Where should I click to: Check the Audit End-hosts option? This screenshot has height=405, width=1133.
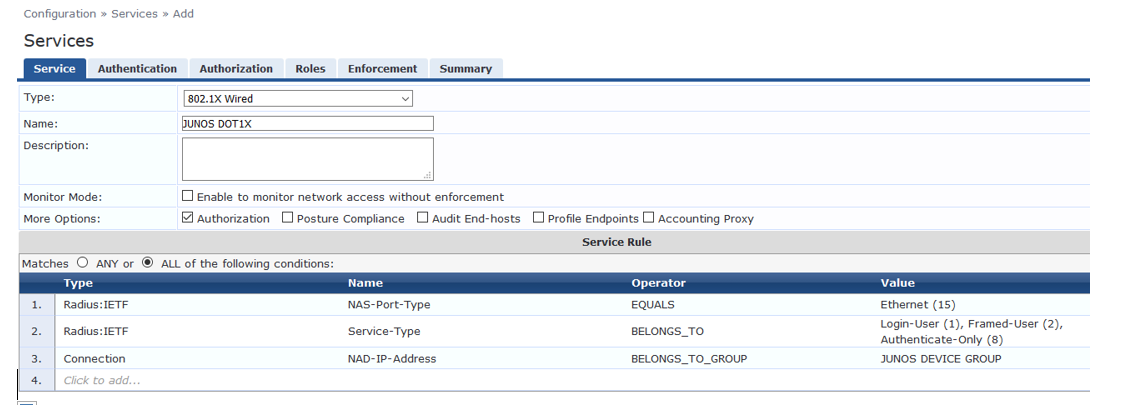pyautogui.click(x=422, y=218)
